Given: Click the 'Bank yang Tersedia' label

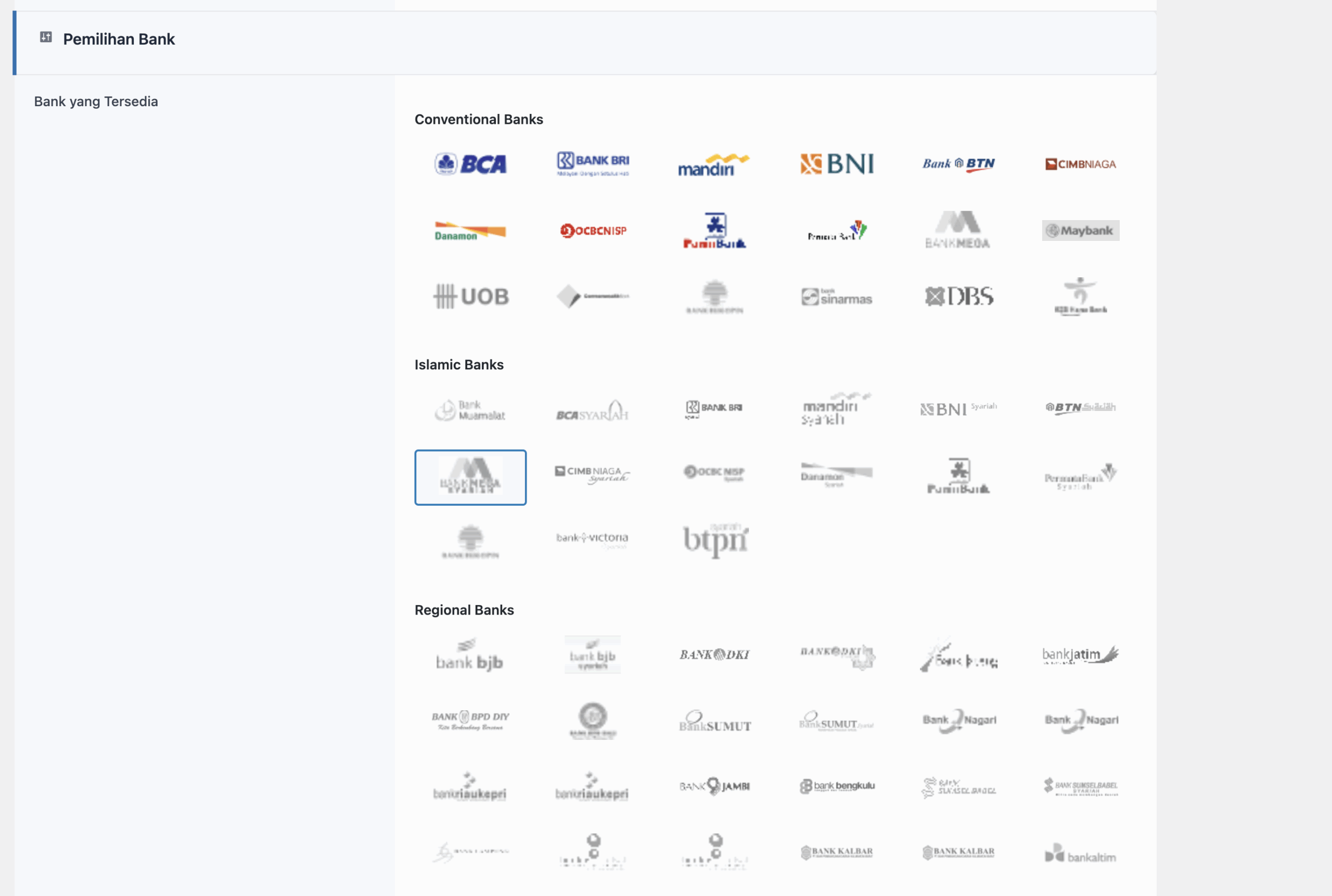Looking at the screenshot, I should coord(96,101).
